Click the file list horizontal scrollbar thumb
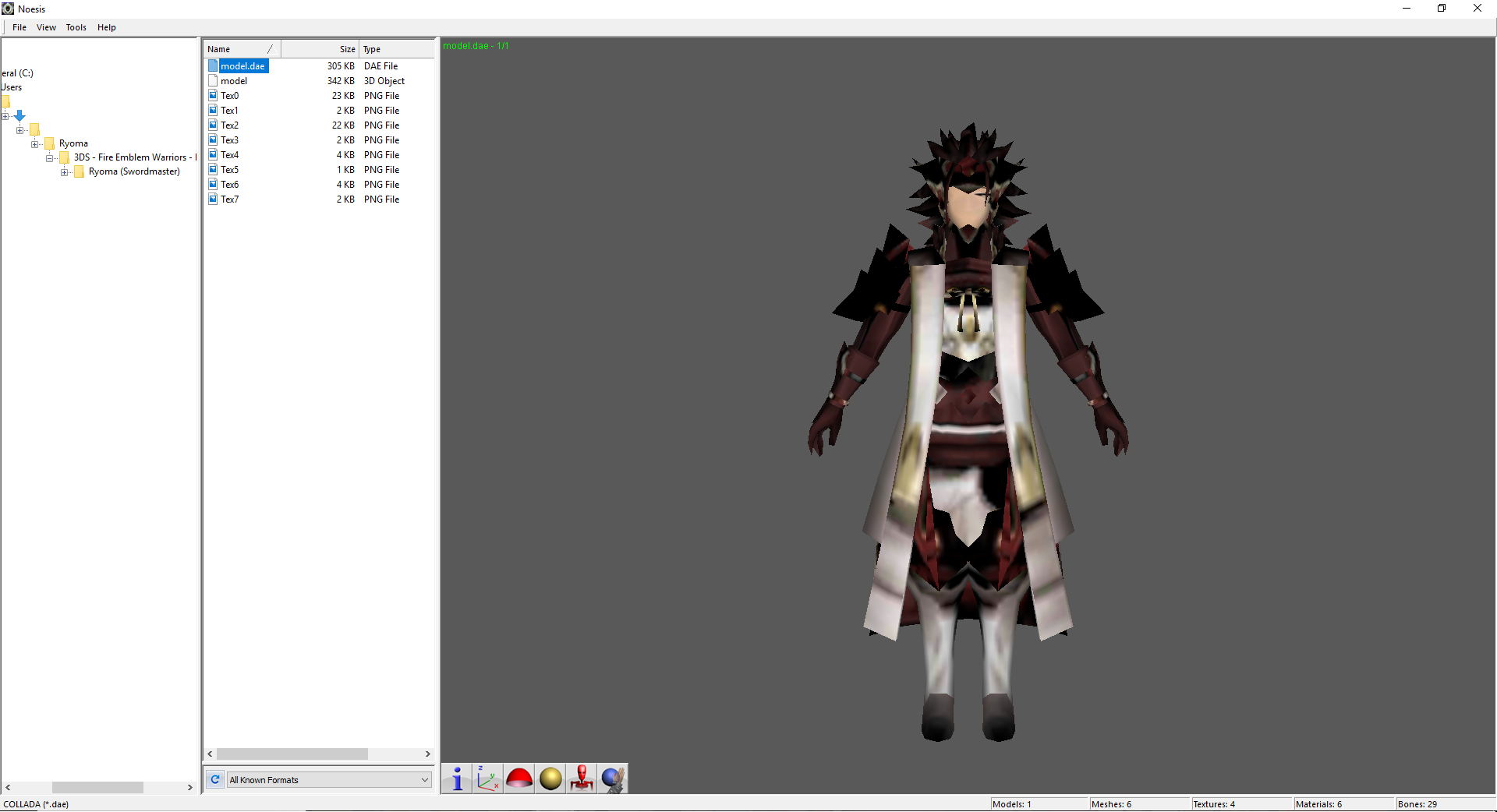1497x812 pixels. tap(292, 754)
